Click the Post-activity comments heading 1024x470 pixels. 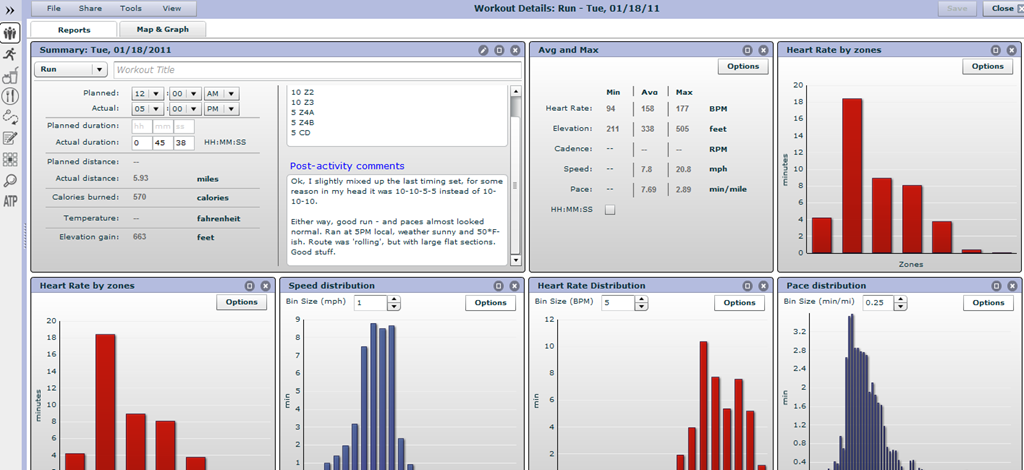coord(347,166)
